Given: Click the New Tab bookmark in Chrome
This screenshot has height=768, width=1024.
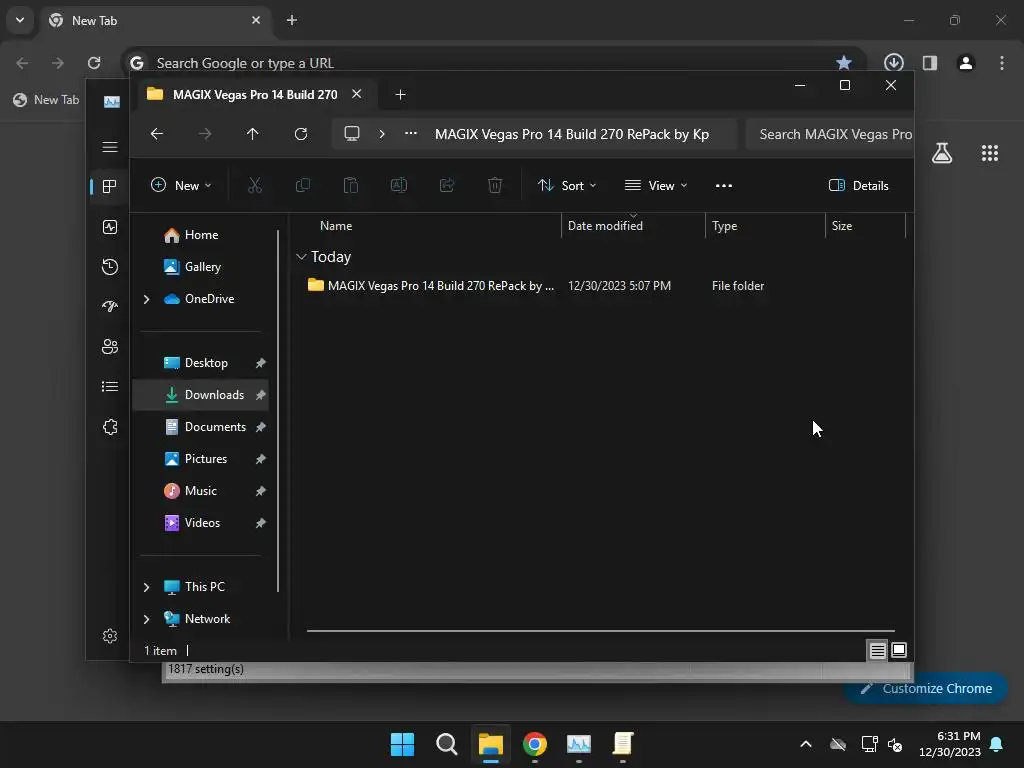Looking at the screenshot, I should click(46, 100).
